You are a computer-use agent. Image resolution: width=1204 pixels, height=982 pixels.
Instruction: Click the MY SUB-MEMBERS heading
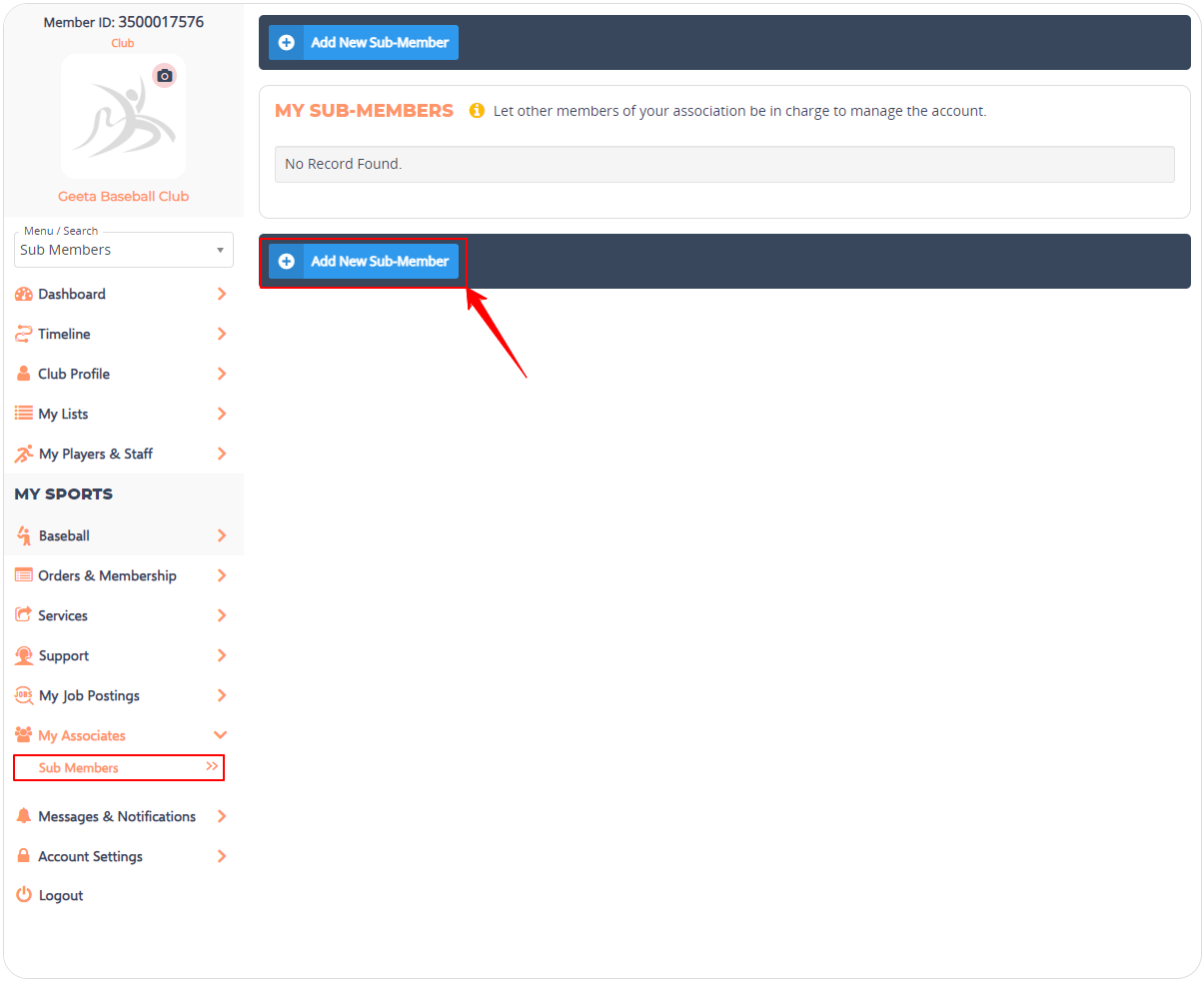[364, 111]
